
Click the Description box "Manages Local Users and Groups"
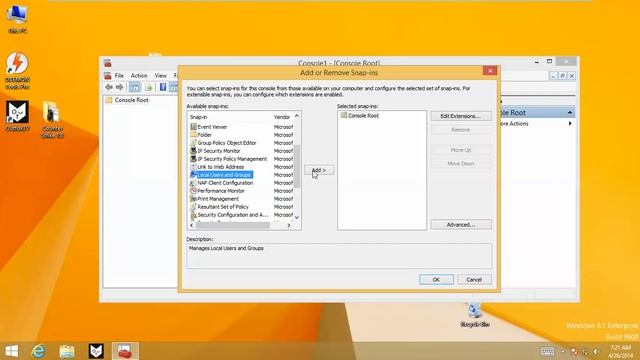click(x=339, y=256)
